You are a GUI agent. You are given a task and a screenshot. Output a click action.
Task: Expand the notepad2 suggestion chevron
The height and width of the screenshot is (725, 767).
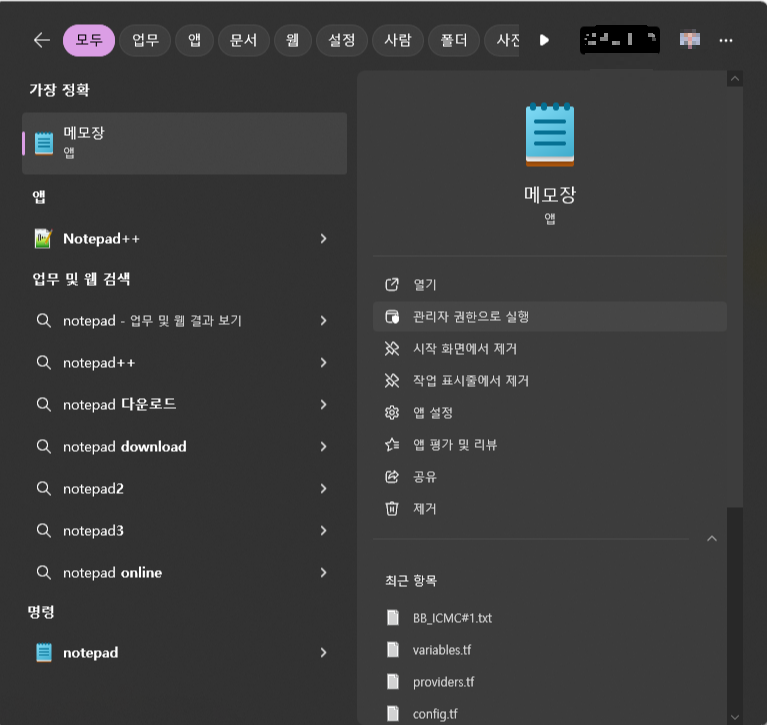[x=323, y=489]
